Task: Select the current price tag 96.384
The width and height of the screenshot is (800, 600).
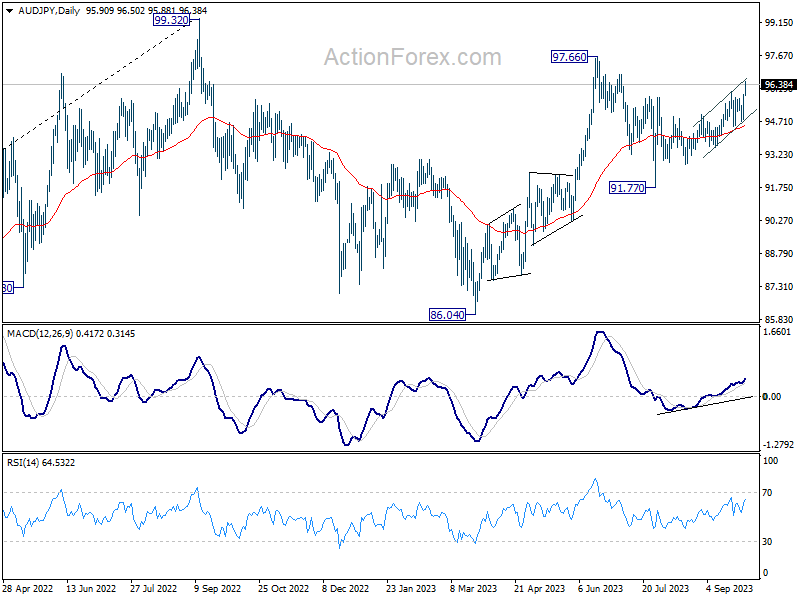Action: 779,85
